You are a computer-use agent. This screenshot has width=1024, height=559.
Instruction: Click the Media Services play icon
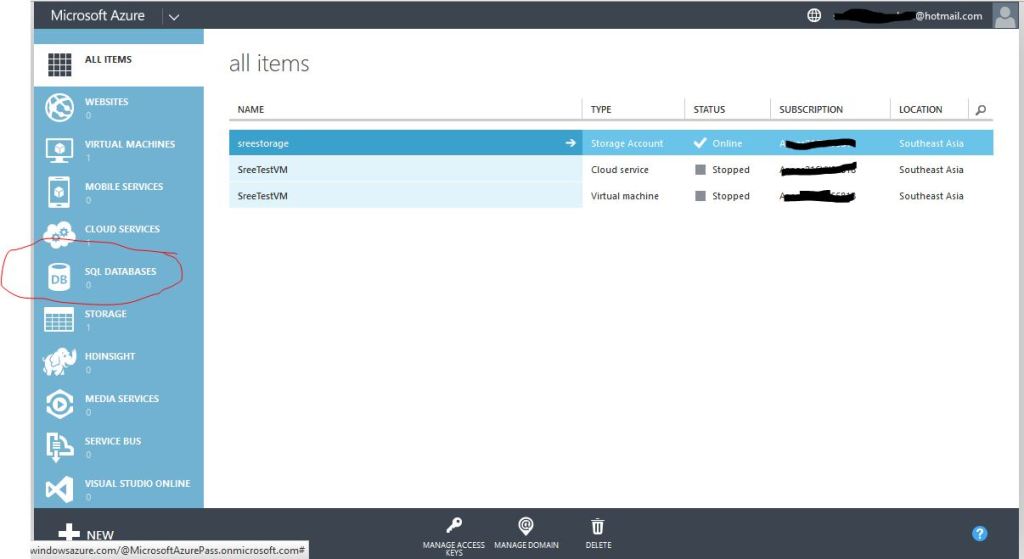60,404
